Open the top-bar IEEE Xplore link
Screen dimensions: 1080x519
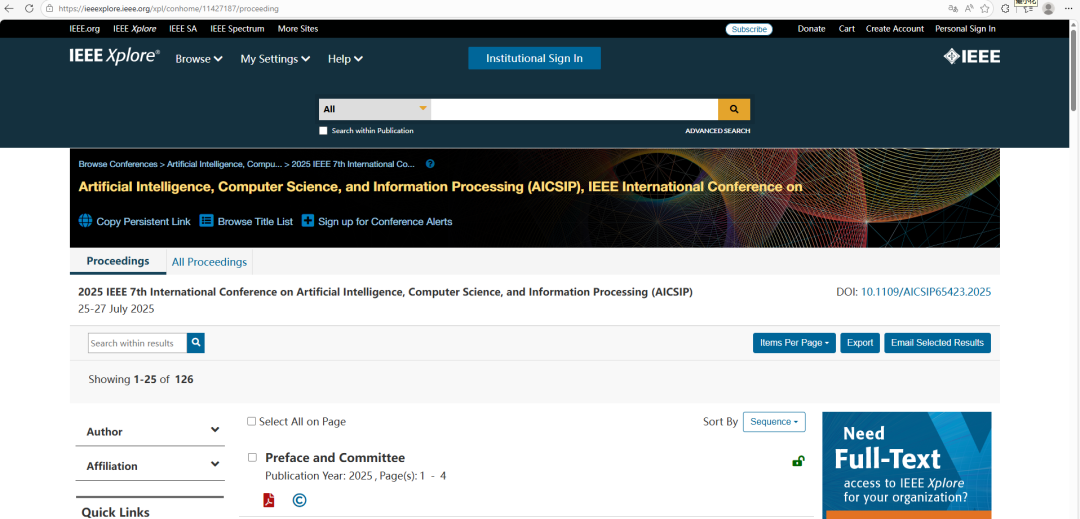[135, 29]
